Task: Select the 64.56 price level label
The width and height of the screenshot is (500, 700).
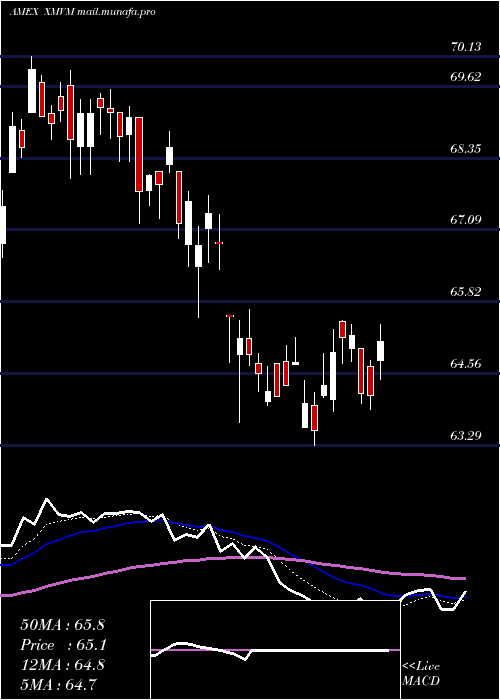Action: click(466, 363)
